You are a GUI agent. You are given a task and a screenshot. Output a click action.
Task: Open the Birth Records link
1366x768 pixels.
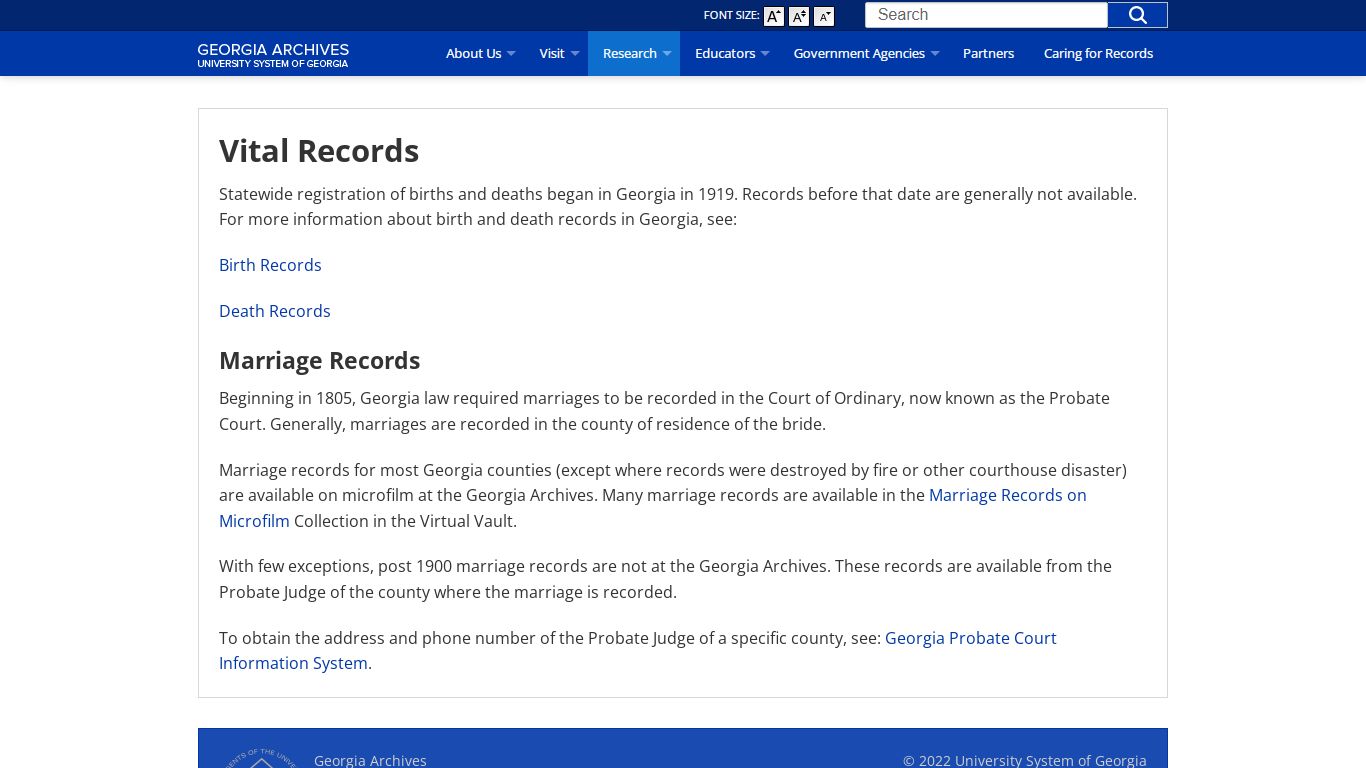tap(270, 265)
